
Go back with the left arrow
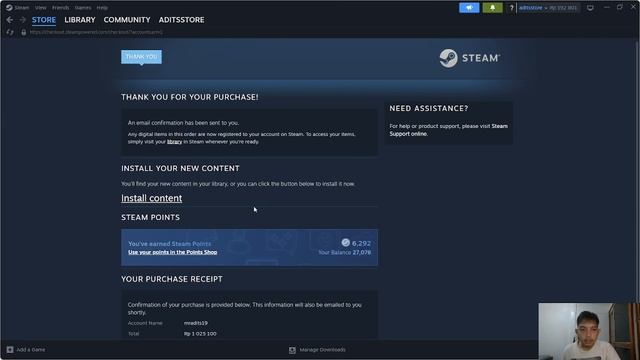(x=10, y=20)
